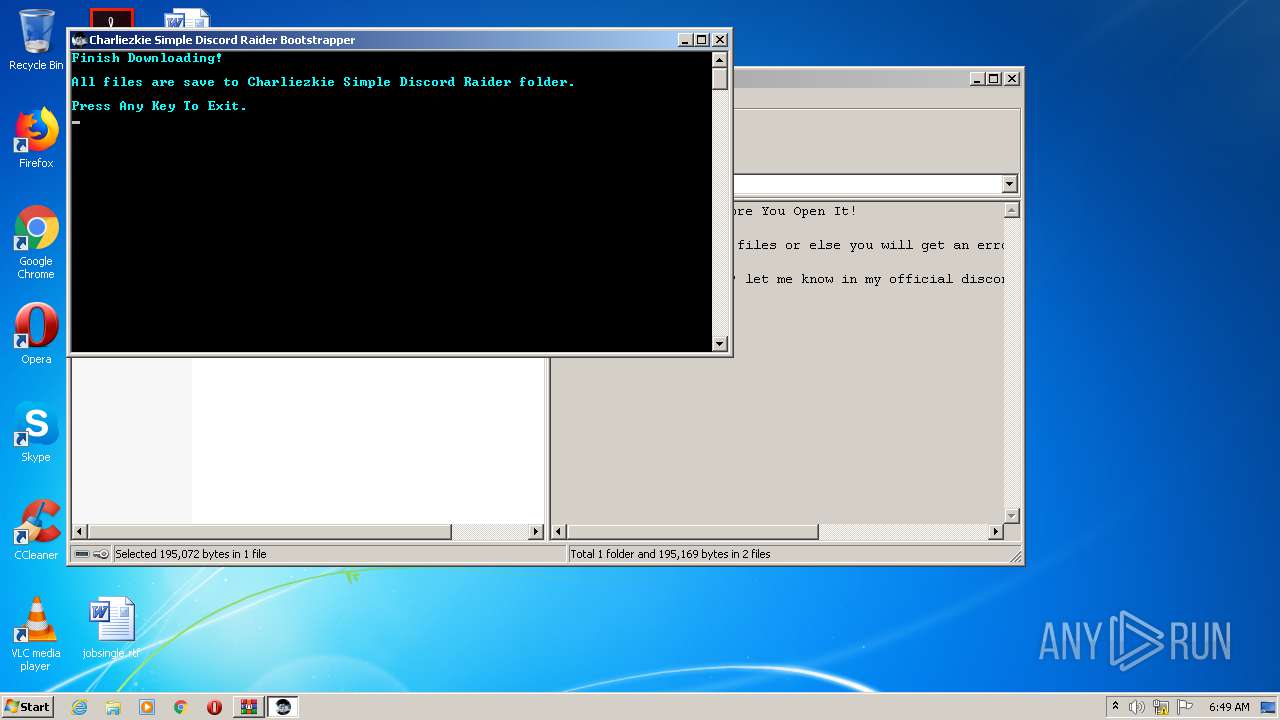Maximize the background archive window
The width and height of the screenshot is (1280, 720).
click(994, 78)
